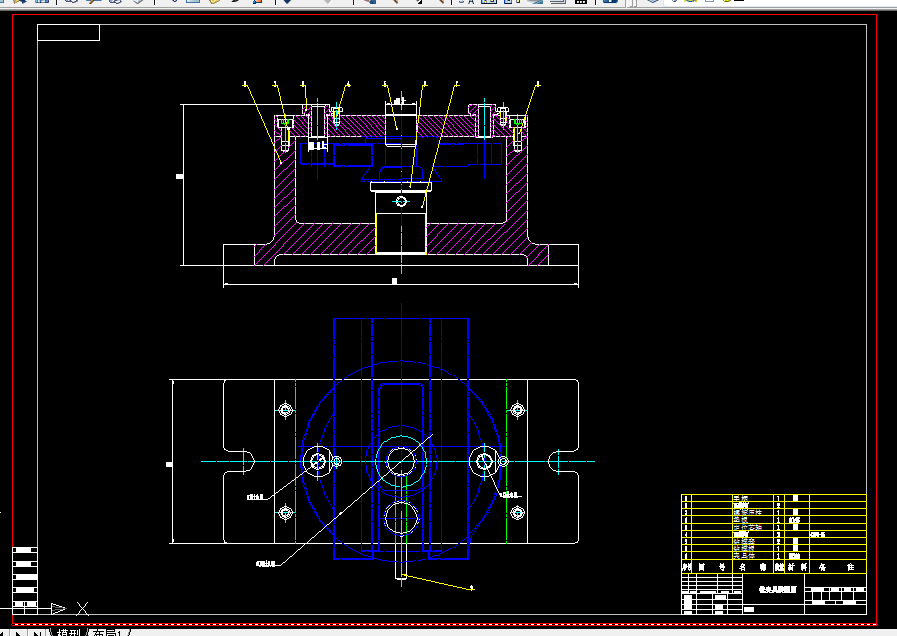Select the empty rectangle at the sheet's top-left corner

(x=69, y=33)
